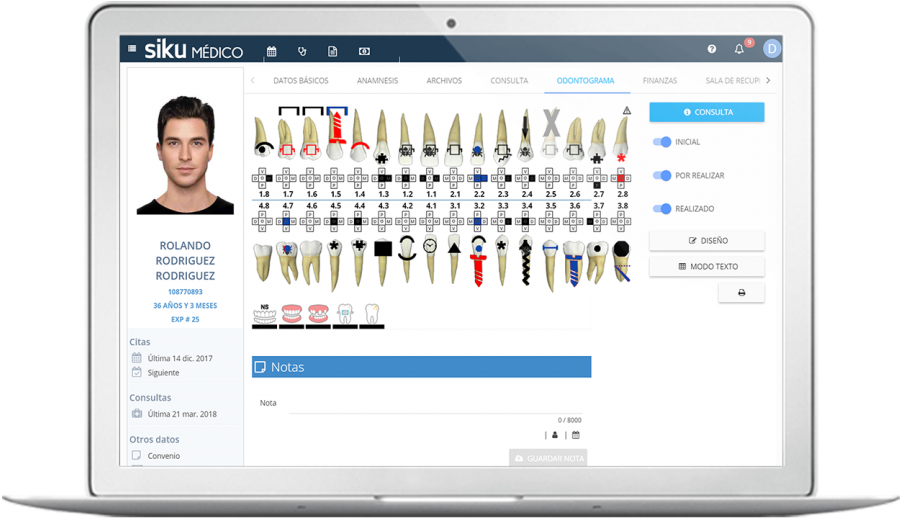This screenshot has width=900, height=518.
Task: Click the Siguiente appointment entry
Action: point(163,372)
